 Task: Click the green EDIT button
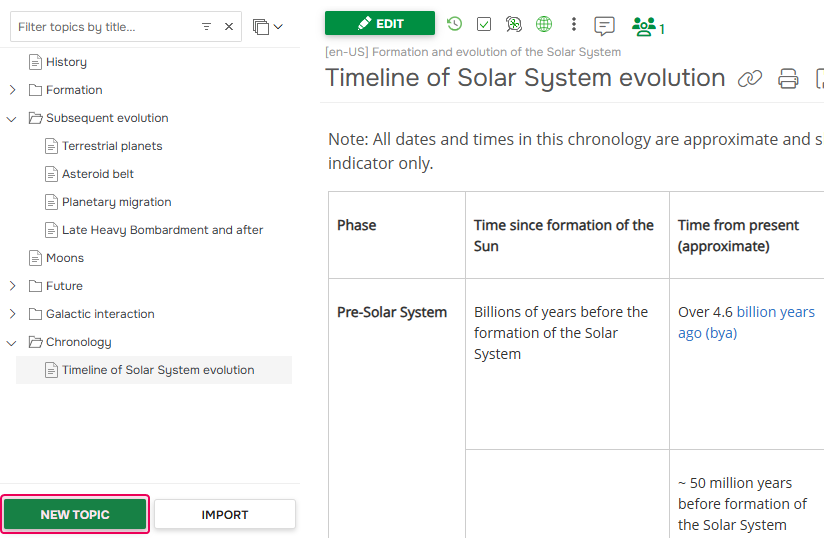[x=379, y=24]
